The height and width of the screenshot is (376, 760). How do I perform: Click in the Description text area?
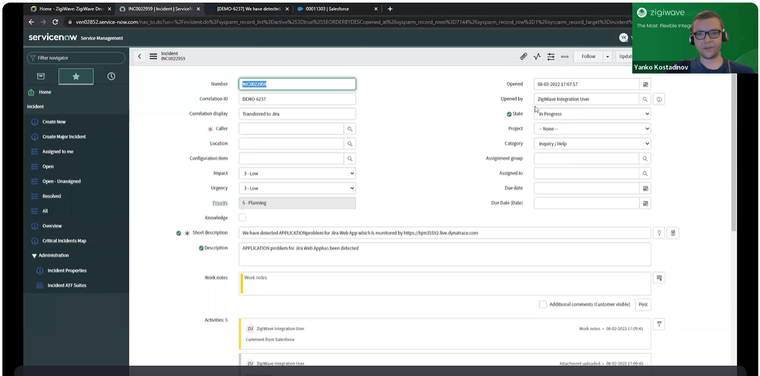[444, 254]
